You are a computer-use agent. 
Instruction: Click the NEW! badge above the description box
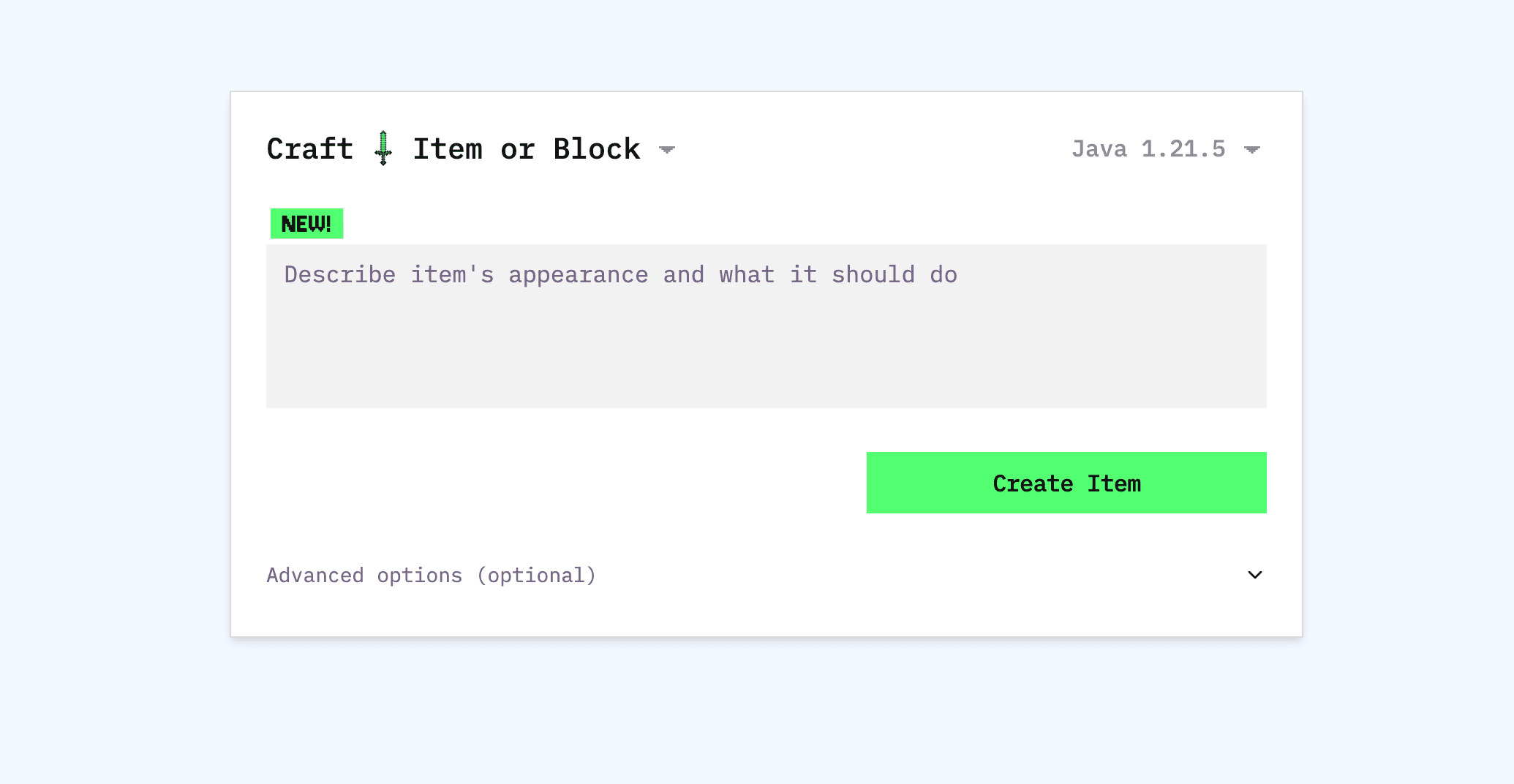306,224
